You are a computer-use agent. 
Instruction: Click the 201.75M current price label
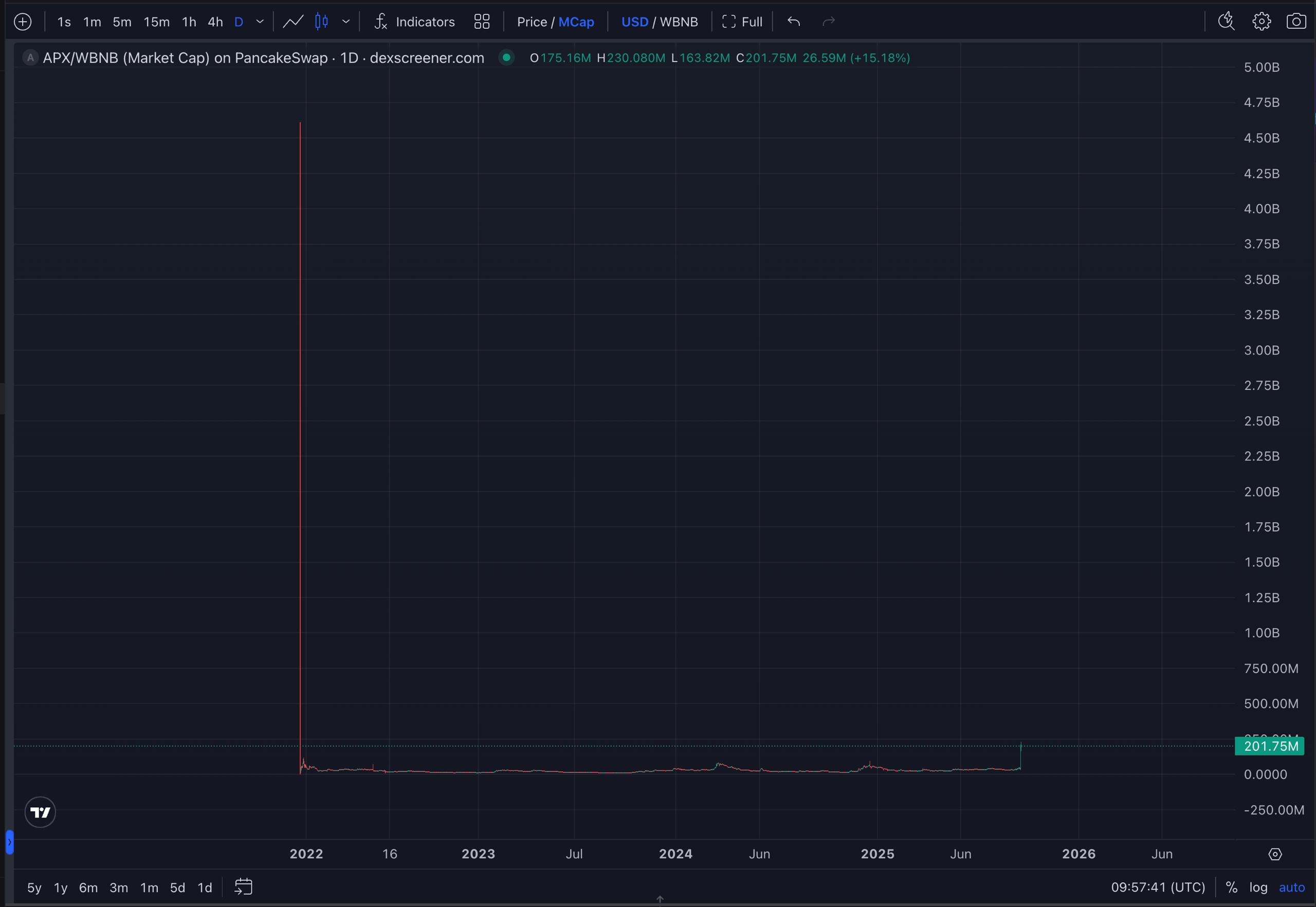(1269, 746)
